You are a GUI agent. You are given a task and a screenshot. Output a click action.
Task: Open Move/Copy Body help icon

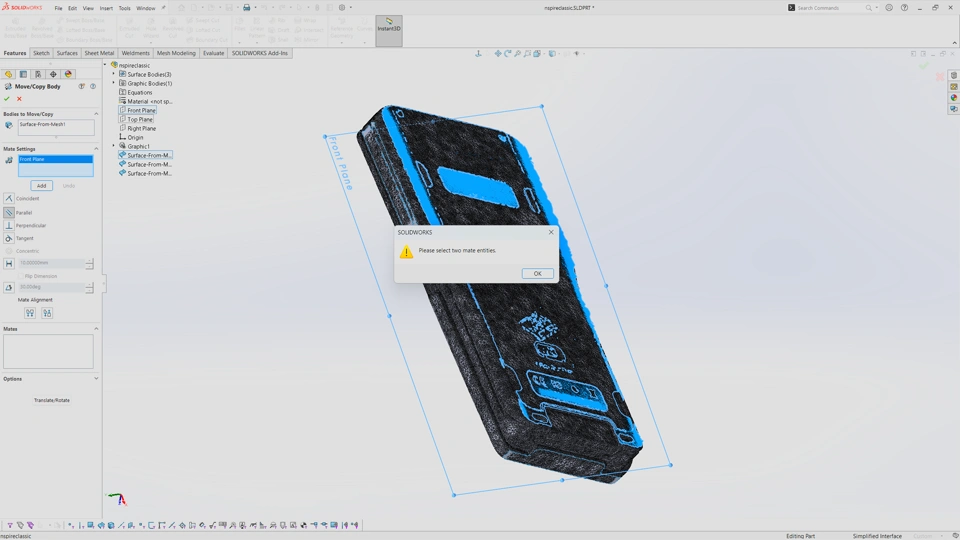pos(93,86)
